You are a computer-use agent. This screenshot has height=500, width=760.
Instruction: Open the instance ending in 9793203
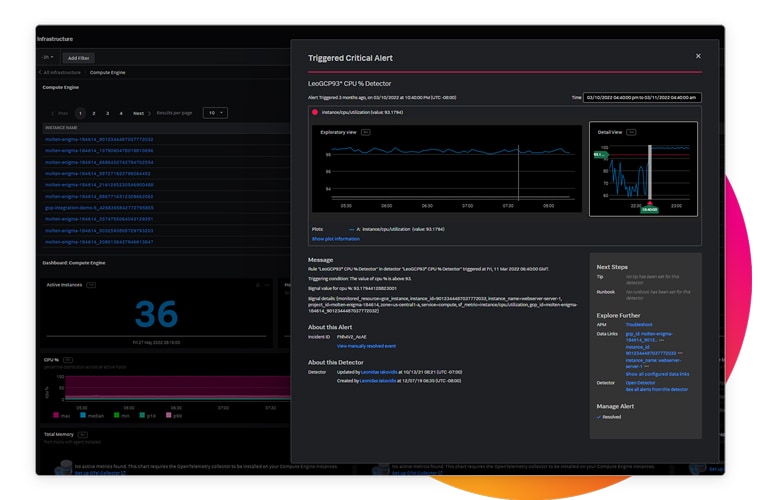pos(99,231)
